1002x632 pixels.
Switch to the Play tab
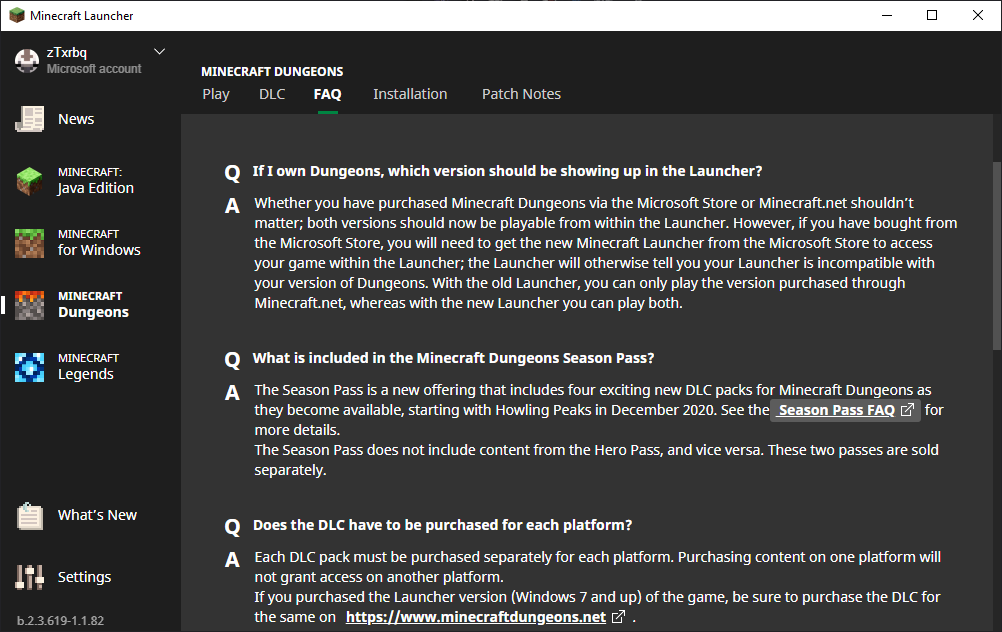(216, 94)
